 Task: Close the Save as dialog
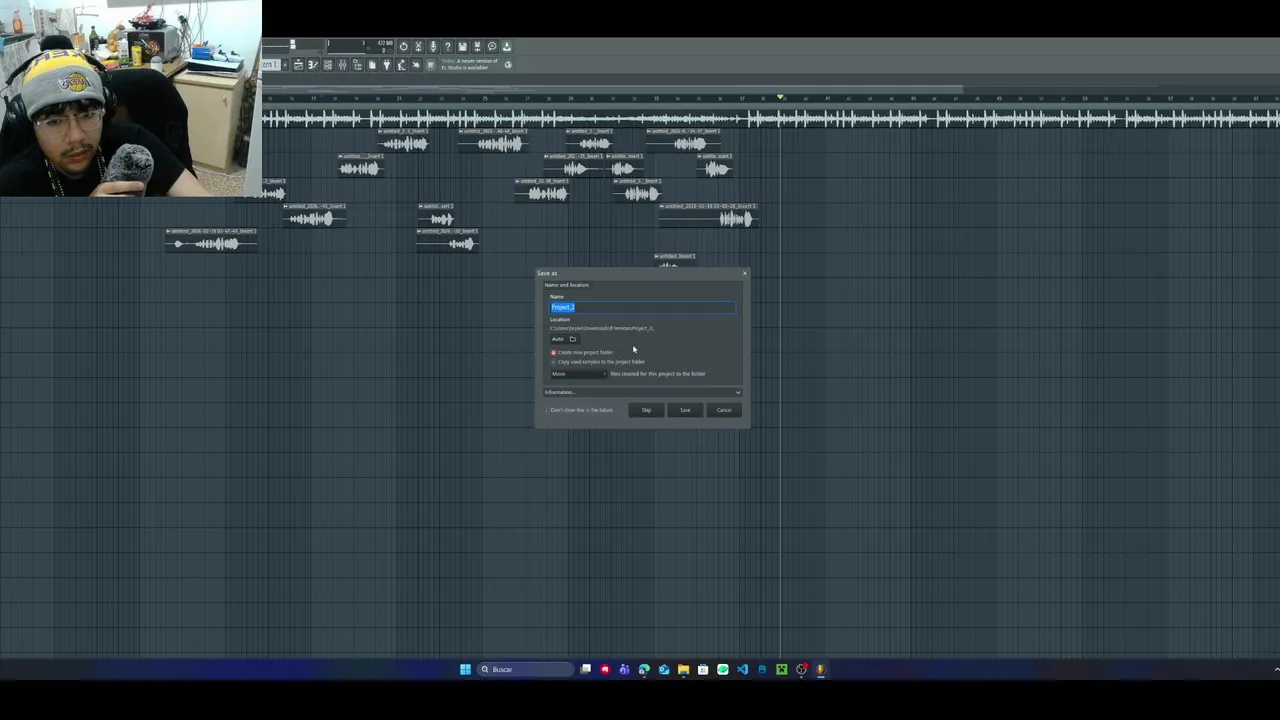click(x=744, y=273)
